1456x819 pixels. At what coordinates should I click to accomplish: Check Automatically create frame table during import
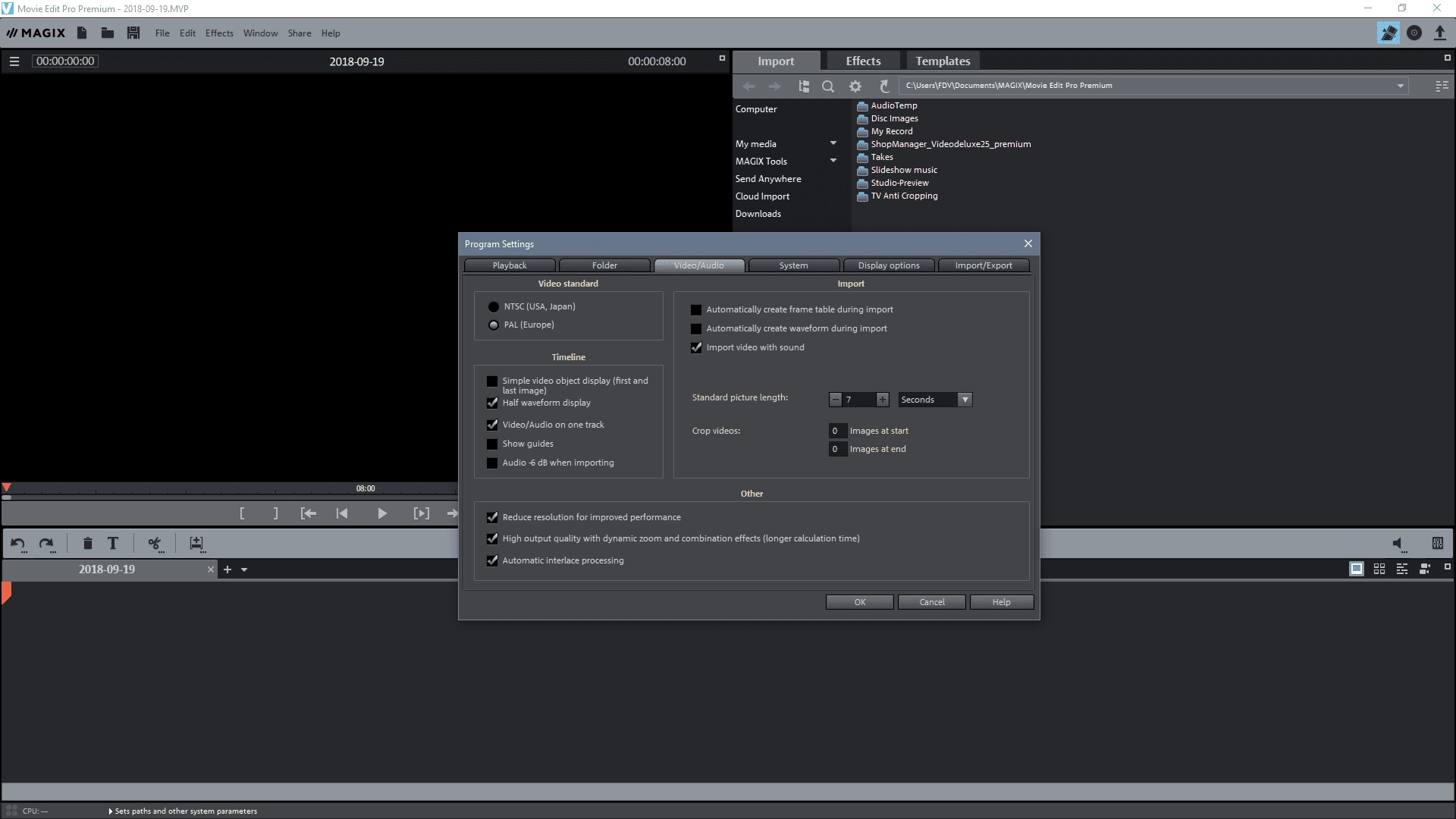[x=696, y=310]
